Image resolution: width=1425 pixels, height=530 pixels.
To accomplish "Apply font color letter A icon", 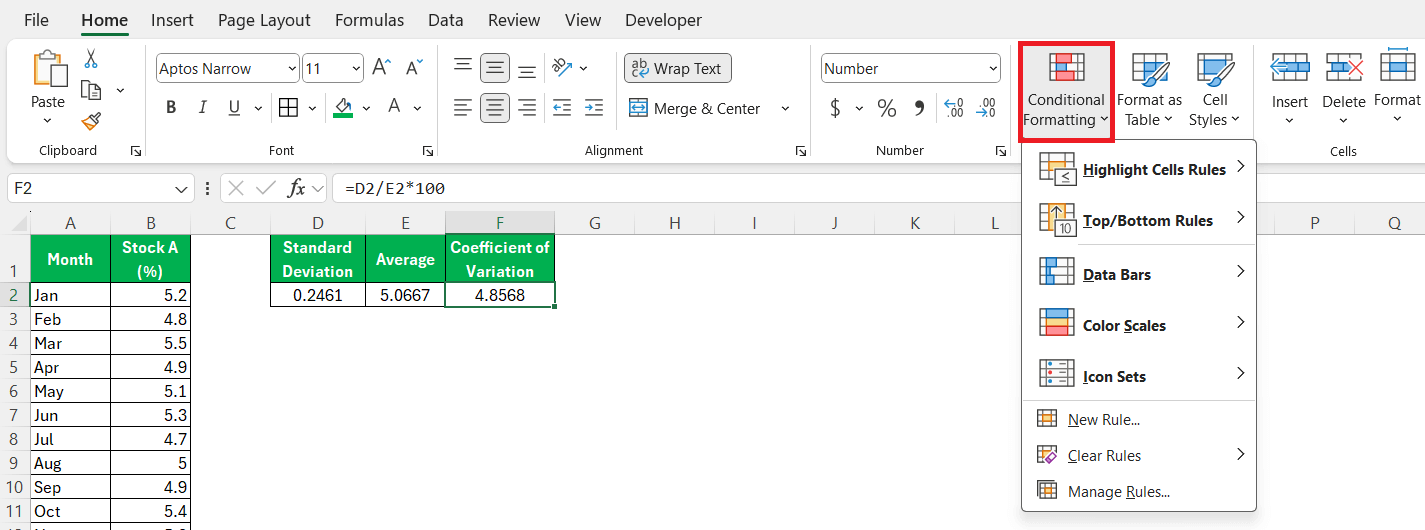I will [394, 108].
